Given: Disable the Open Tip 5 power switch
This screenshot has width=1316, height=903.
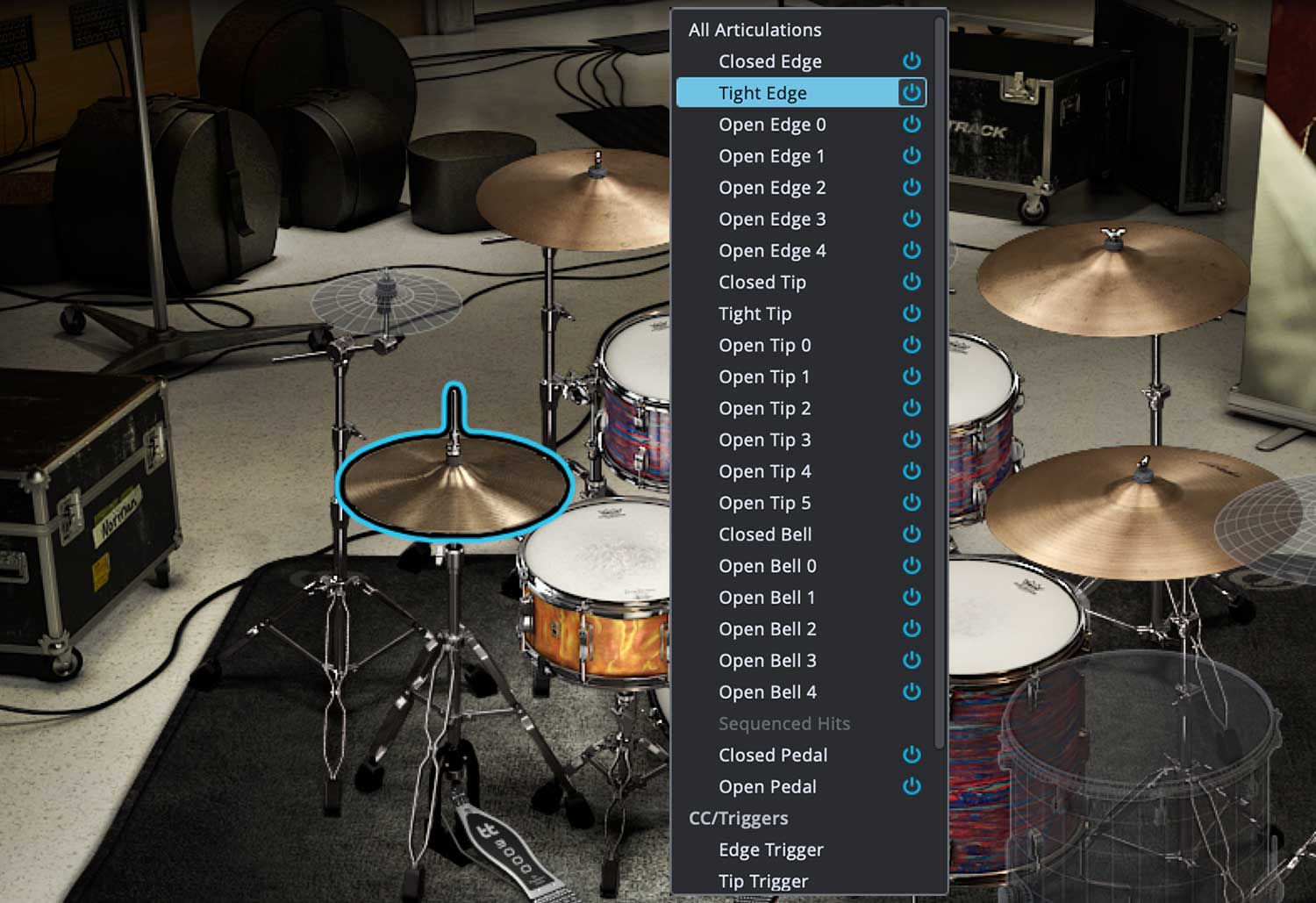Looking at the screenshot, I should point(912,503).
